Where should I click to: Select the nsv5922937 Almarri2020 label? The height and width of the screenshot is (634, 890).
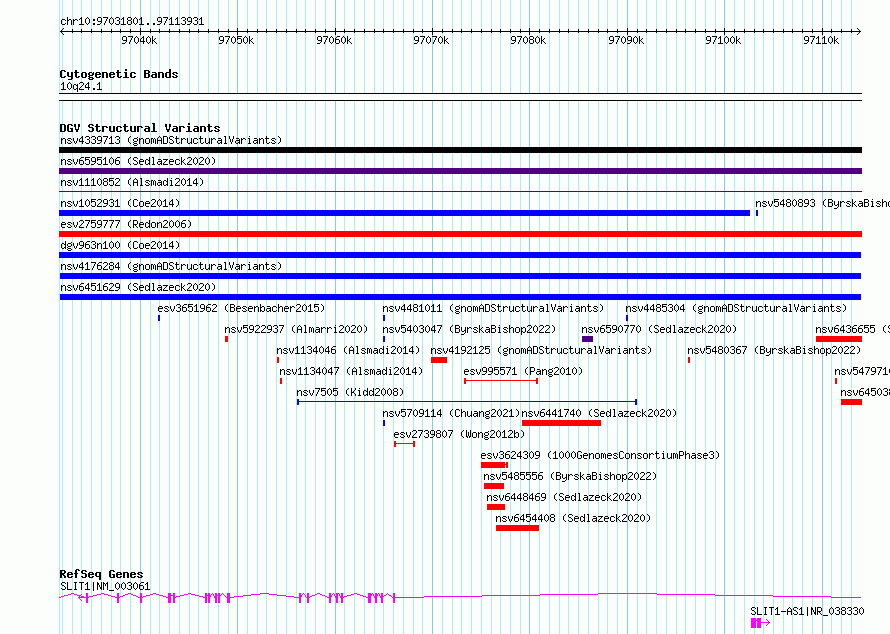(296, 329)
